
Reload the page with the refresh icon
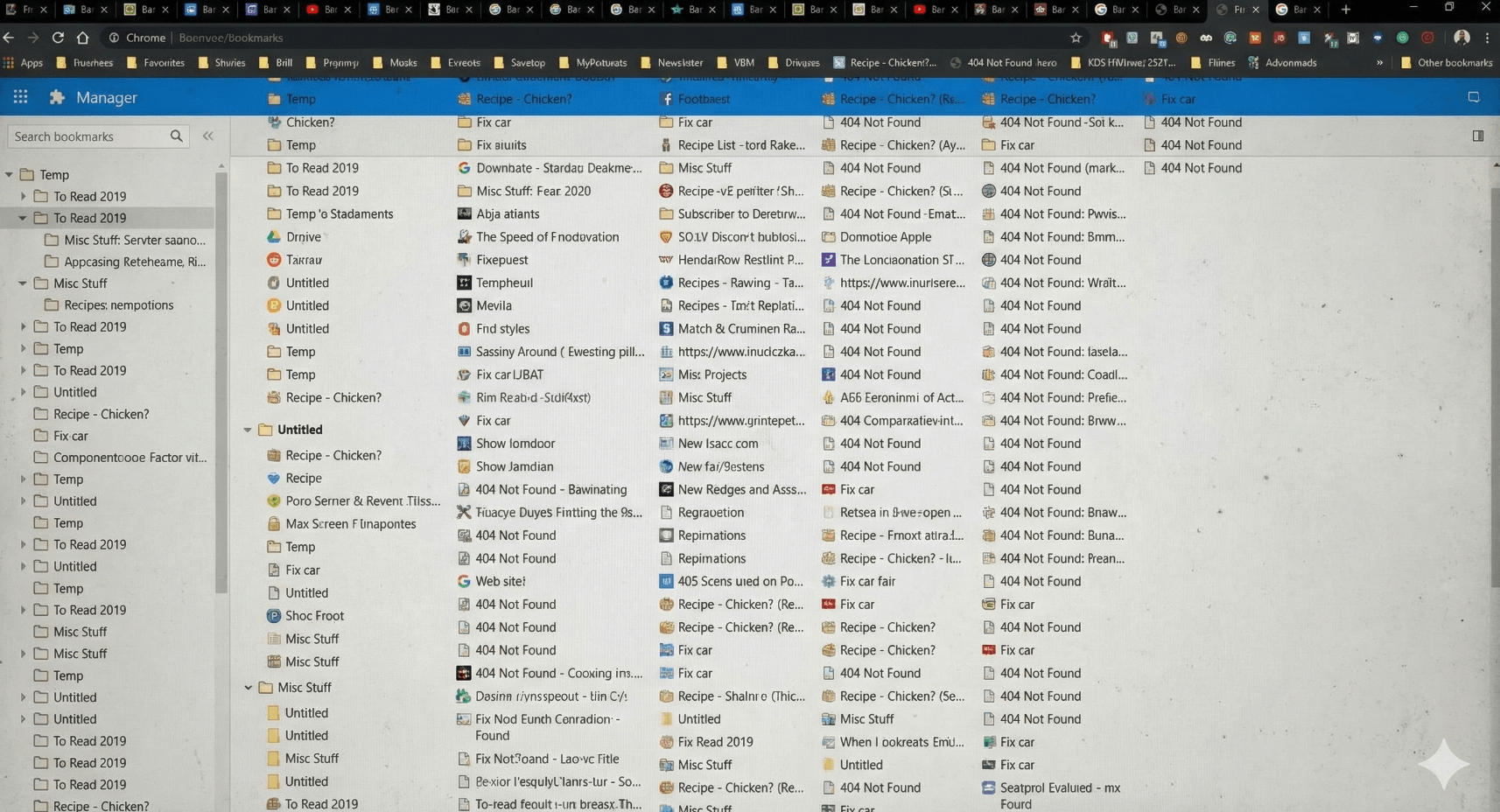click(x=58, y=38)
